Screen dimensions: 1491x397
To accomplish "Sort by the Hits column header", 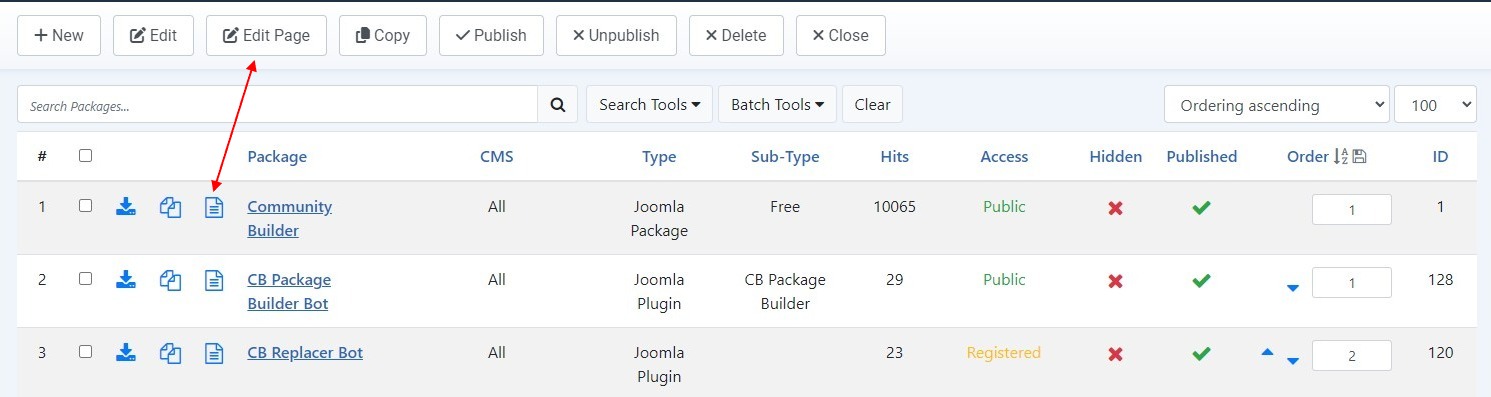I will point(895,156).
